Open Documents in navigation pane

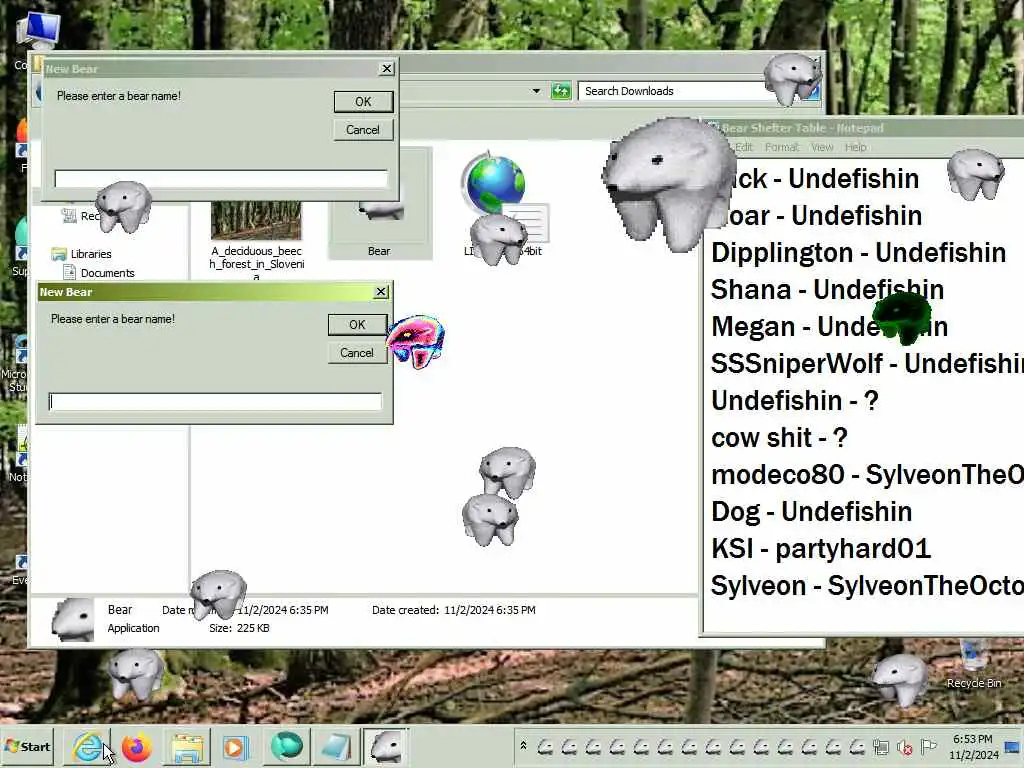107,273
